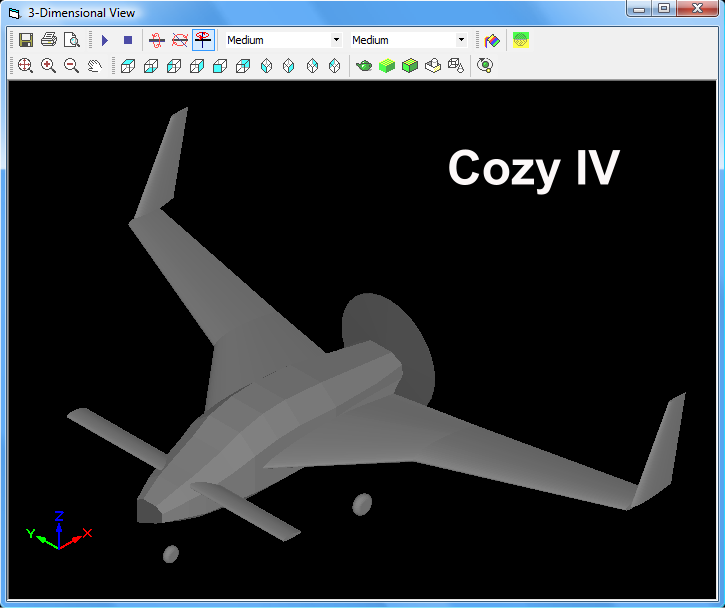
Task: Open Print Preview from the toolbar
Action: click(x=71, y=40)
